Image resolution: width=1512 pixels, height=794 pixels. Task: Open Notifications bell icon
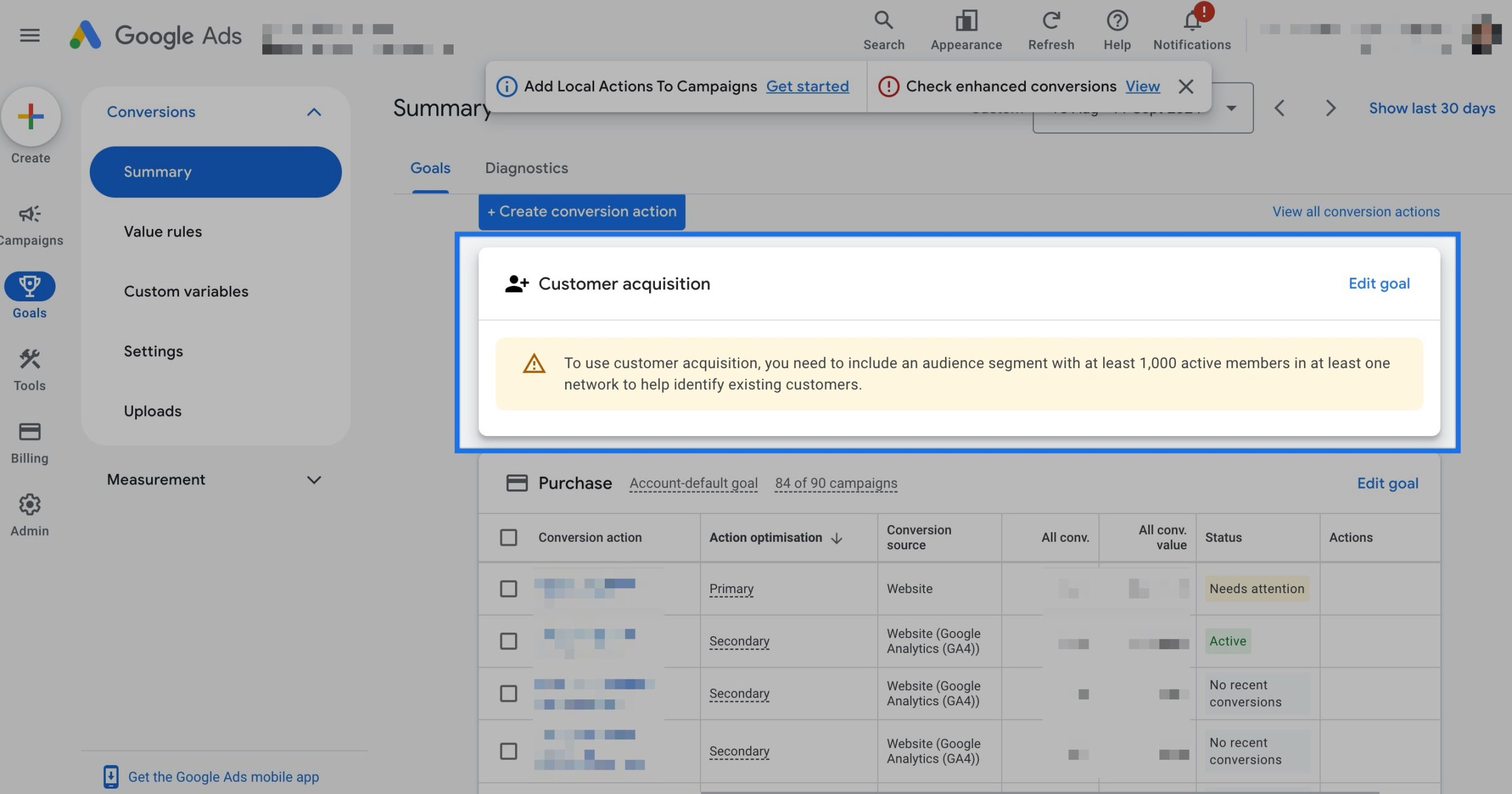pos(1192,22)
